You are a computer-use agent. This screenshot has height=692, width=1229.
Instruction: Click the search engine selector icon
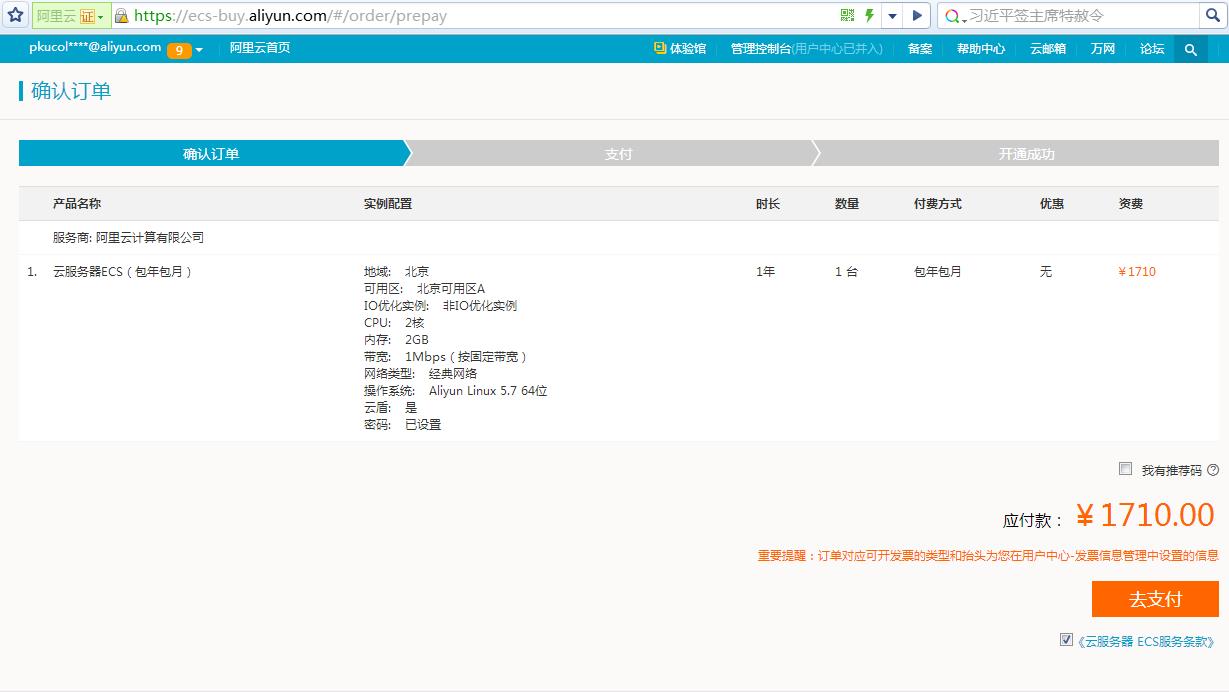tap(955, 16)
